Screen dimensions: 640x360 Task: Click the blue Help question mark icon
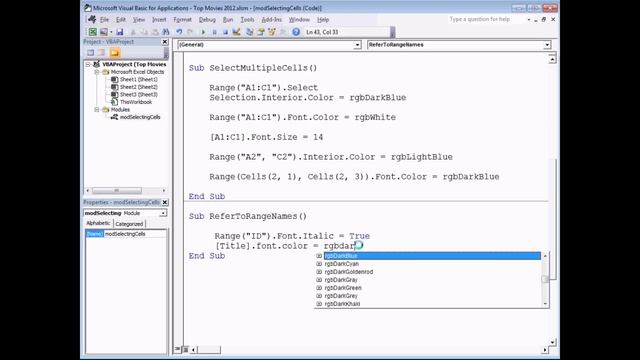coord(296,32)
